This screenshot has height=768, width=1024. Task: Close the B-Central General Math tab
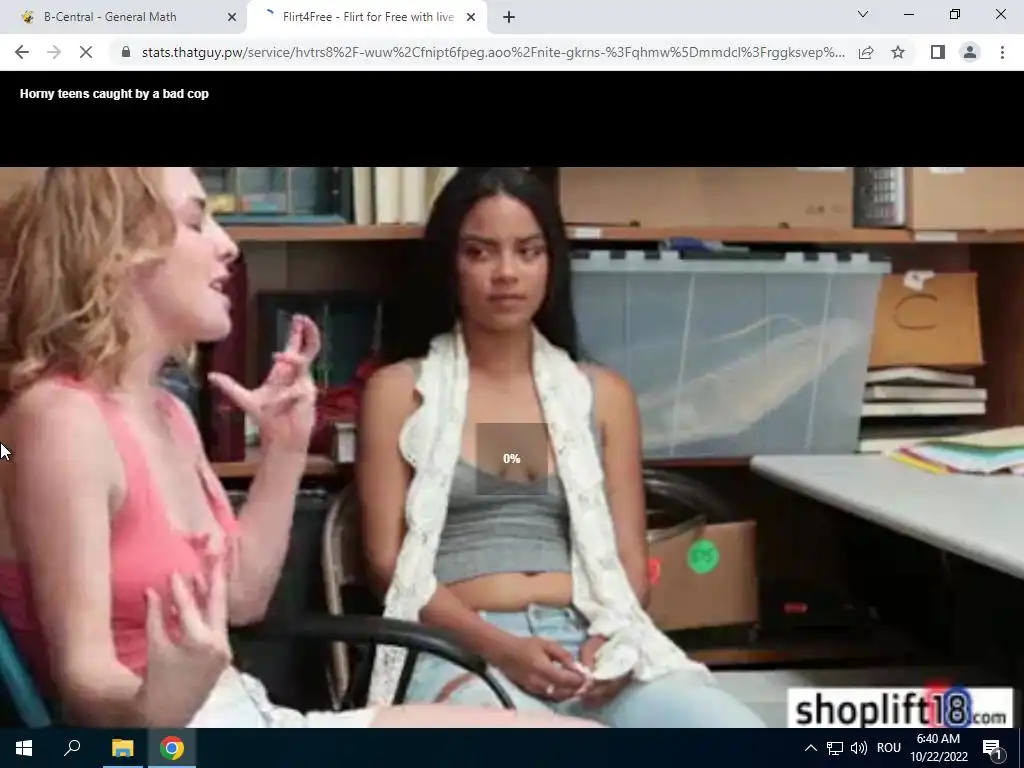click(x=231, y=18)
